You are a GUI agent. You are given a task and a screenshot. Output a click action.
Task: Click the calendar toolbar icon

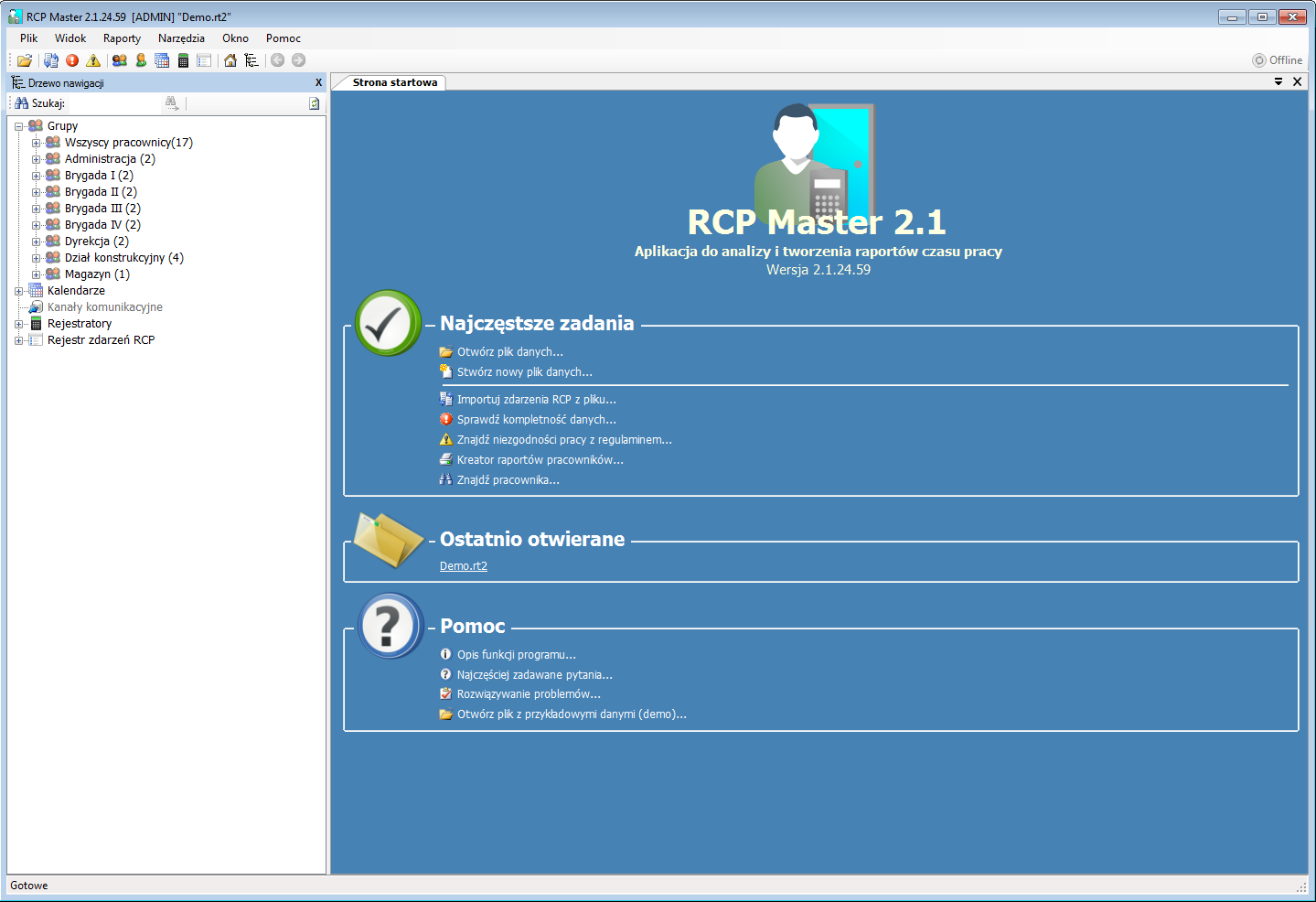(162, 60)
